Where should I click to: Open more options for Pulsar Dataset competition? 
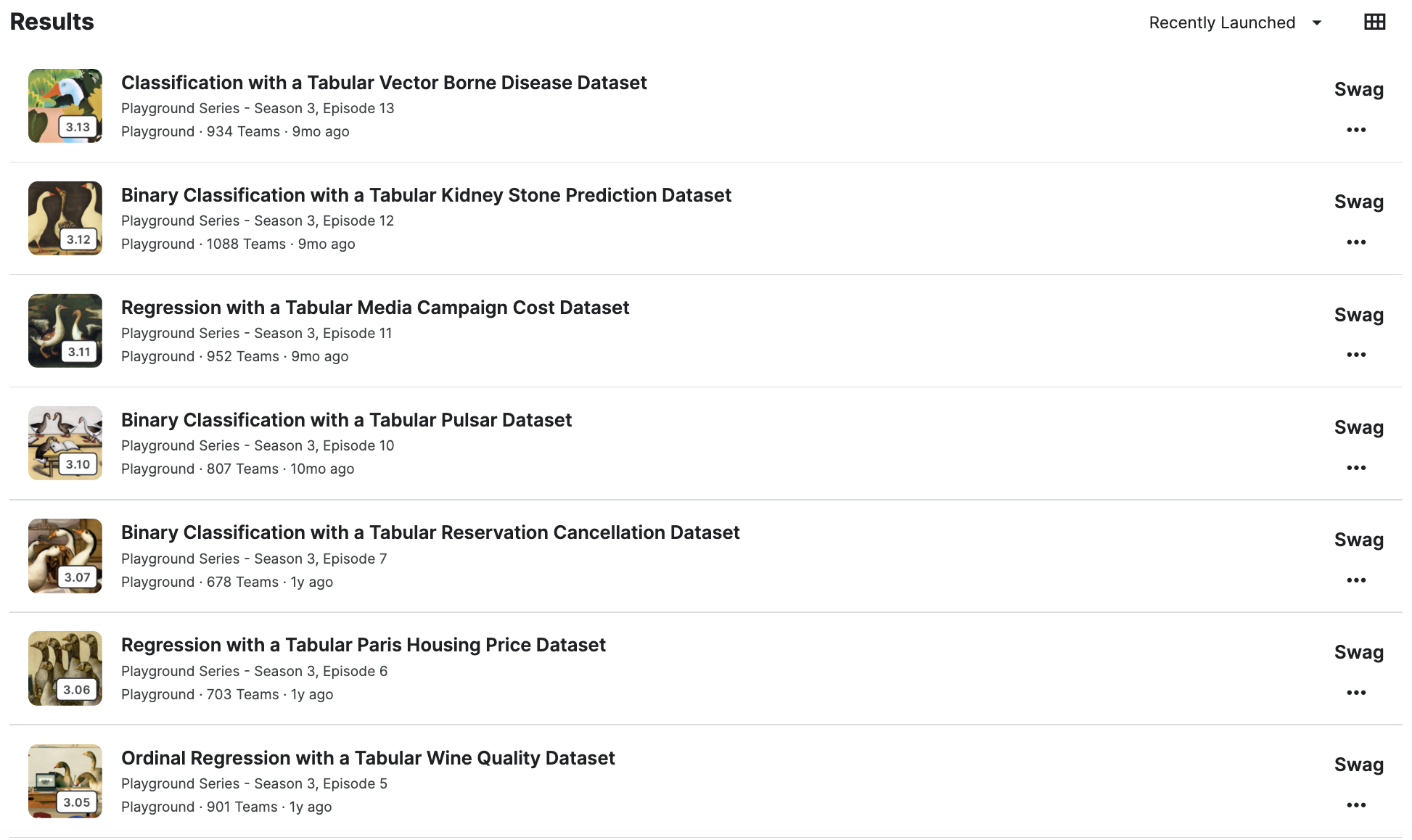(x=1355, y=468)
